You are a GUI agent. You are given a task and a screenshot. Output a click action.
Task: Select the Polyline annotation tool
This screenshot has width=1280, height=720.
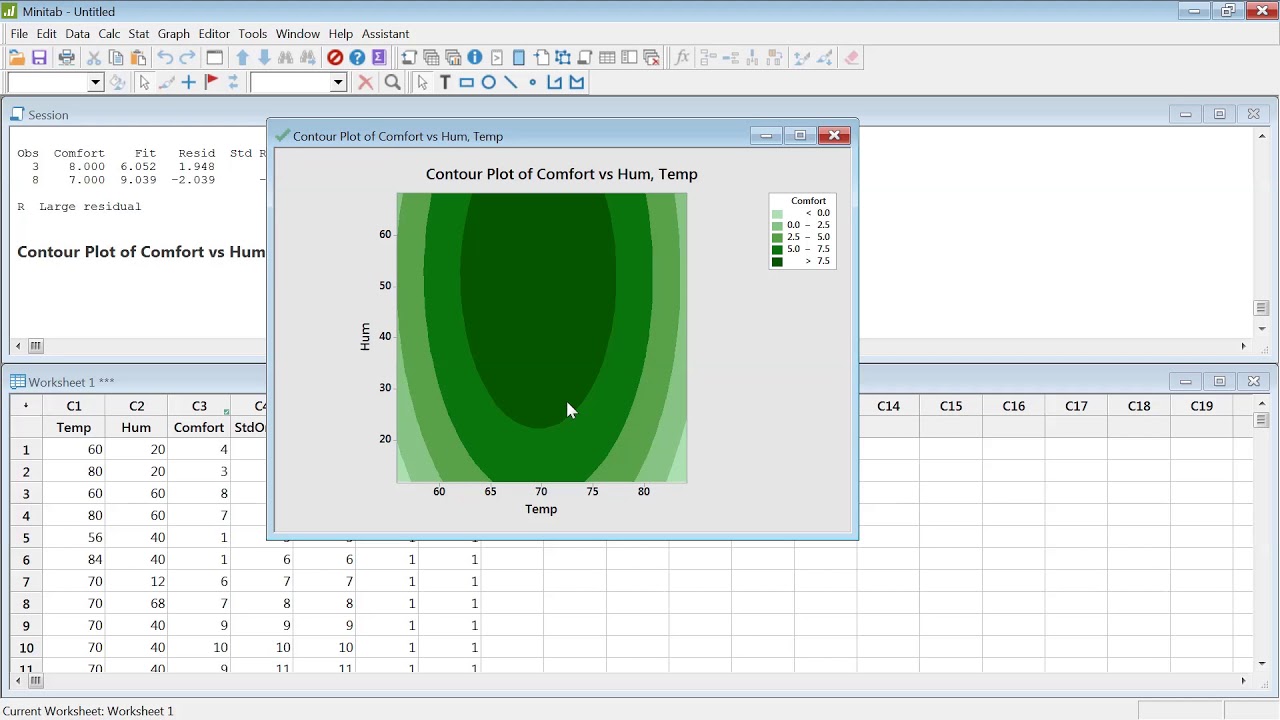555,83
